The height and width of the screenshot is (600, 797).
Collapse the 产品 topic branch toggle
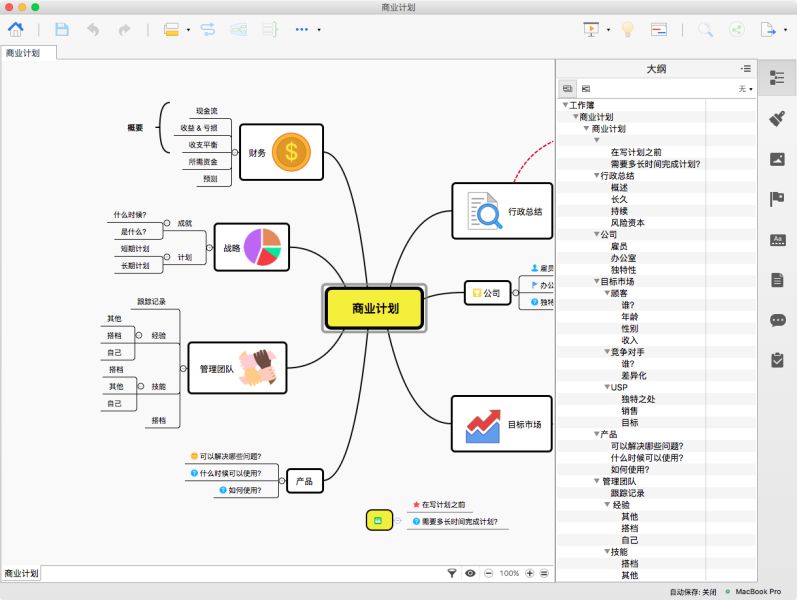point(282,481)
